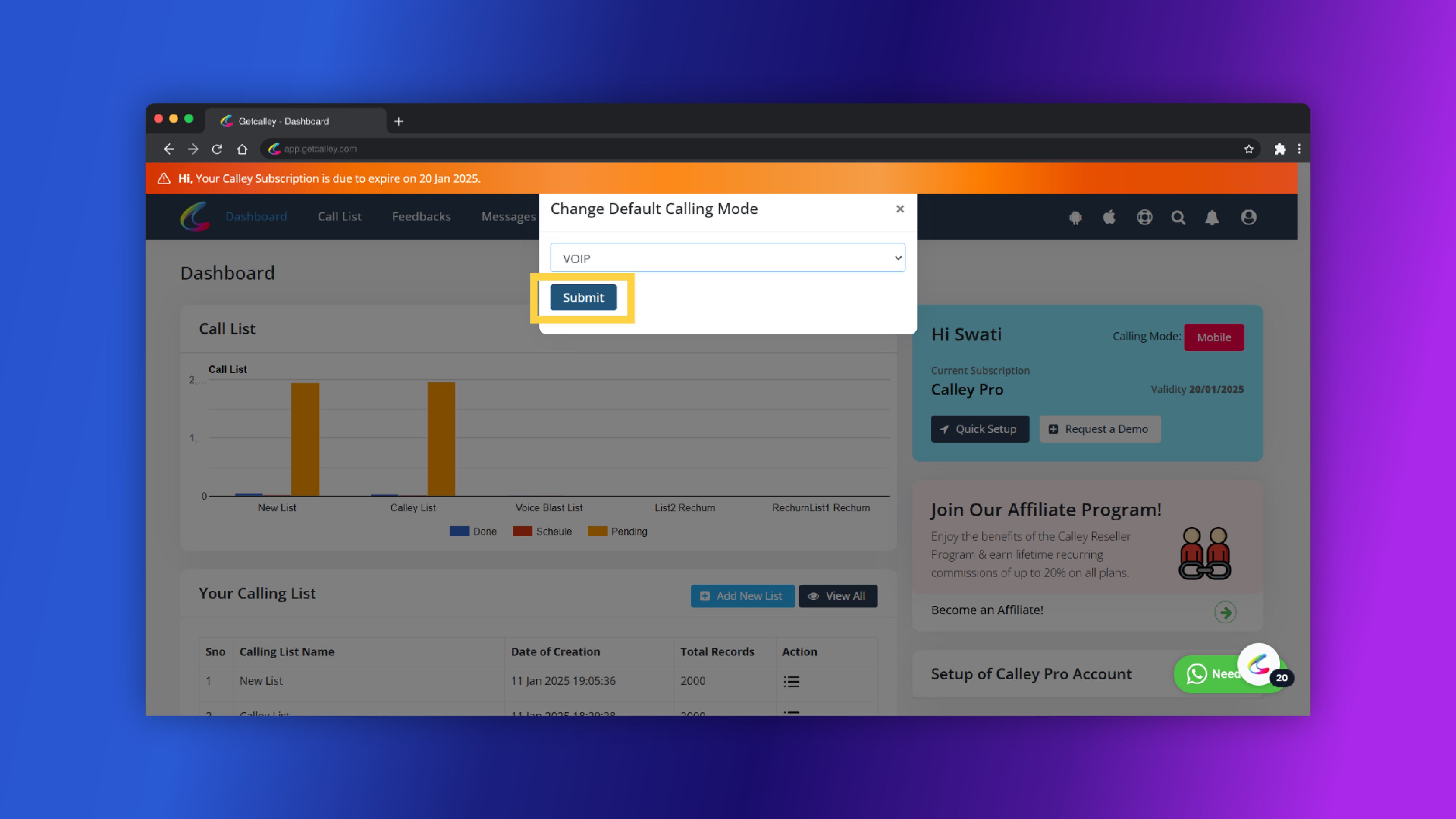This screenshot has width=1456, height=819.
Task: Open the browser extensions puzzle icon
Action: [x=1280, y=149]
